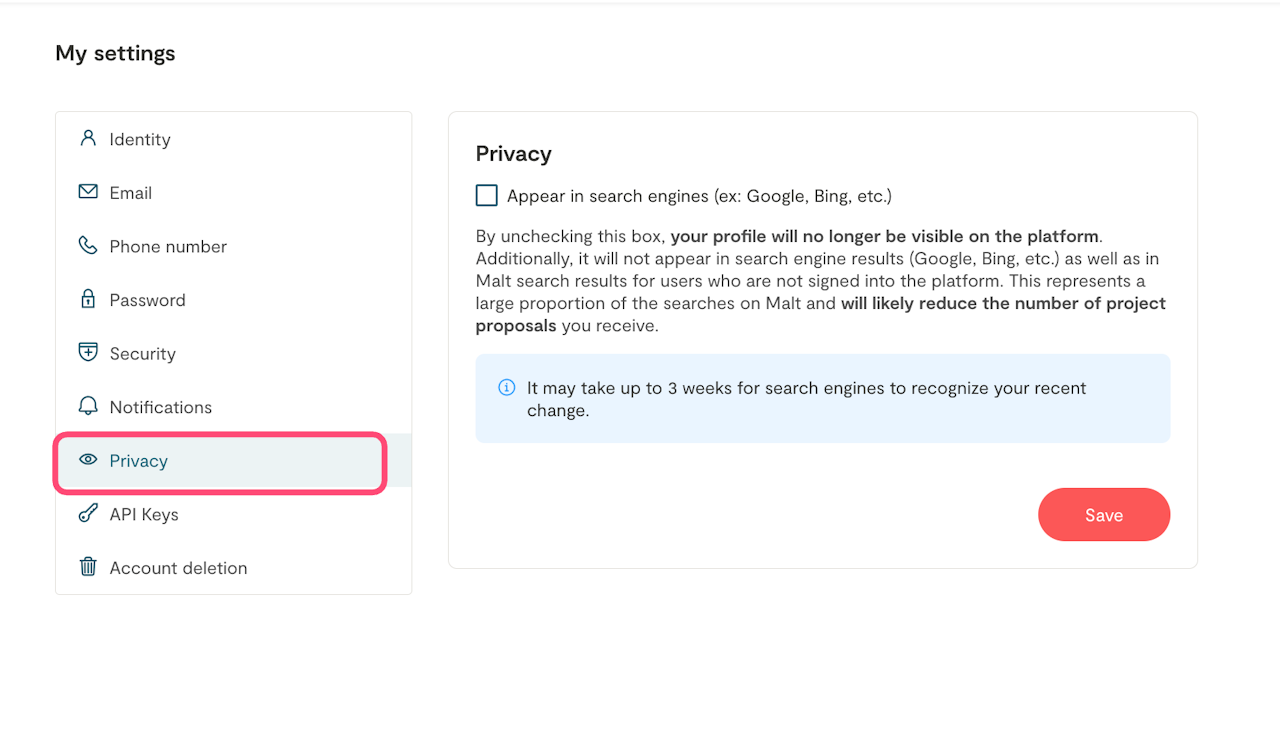Switch to Notifications settings

[x=161, y=407]
